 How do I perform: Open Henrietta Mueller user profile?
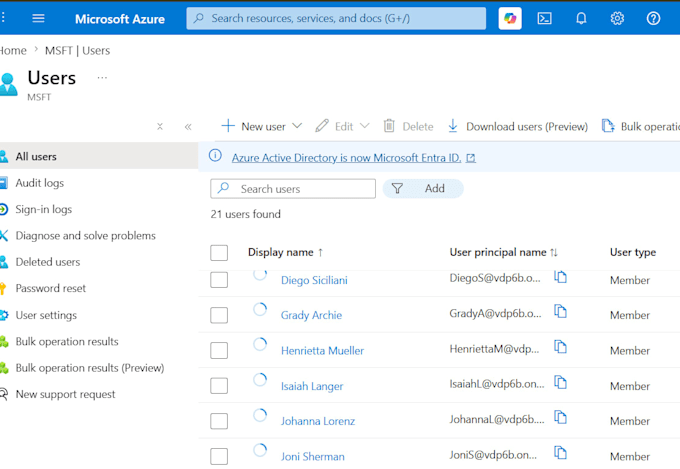click(322, 351)
